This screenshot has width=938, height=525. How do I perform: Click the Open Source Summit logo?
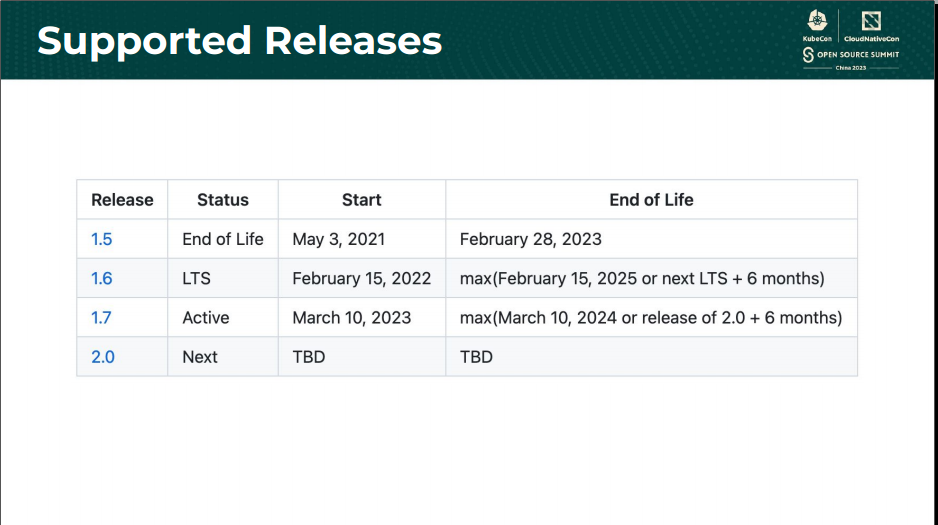point(851,55)
